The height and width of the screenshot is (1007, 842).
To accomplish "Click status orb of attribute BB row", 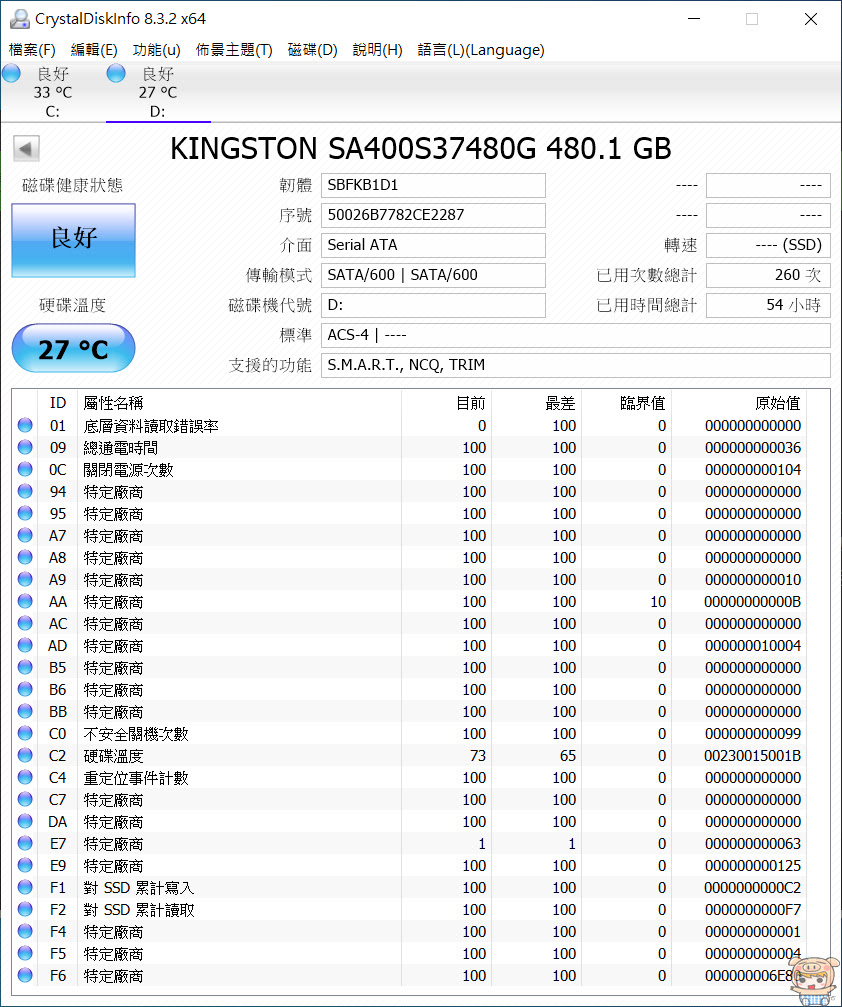I will [x=25, y=711].
